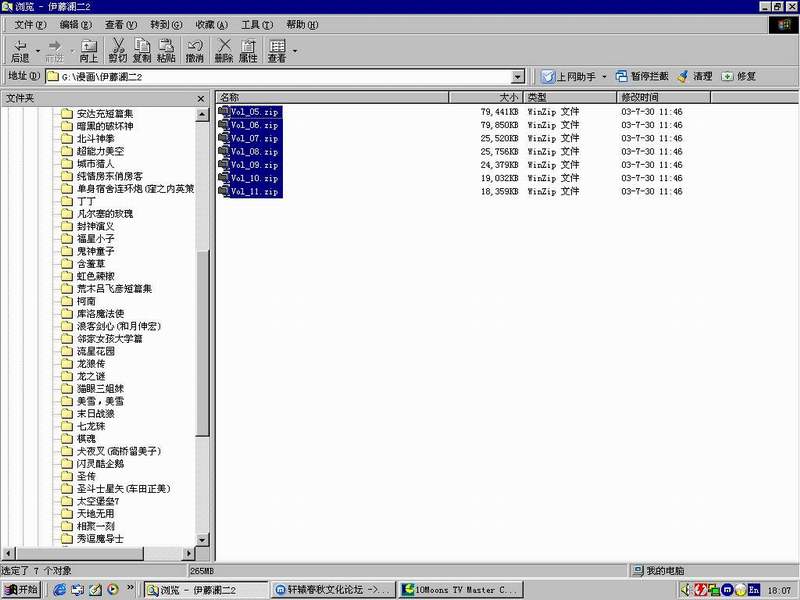Open the 编辑(E) menu

click(76, 24)
